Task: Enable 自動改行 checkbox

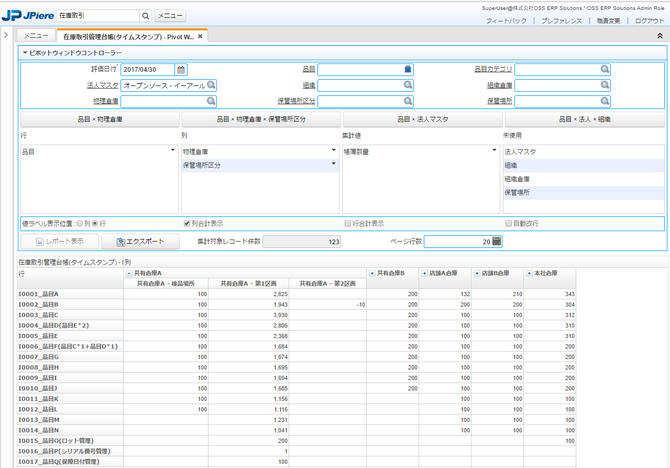Action: pos(508,224)
